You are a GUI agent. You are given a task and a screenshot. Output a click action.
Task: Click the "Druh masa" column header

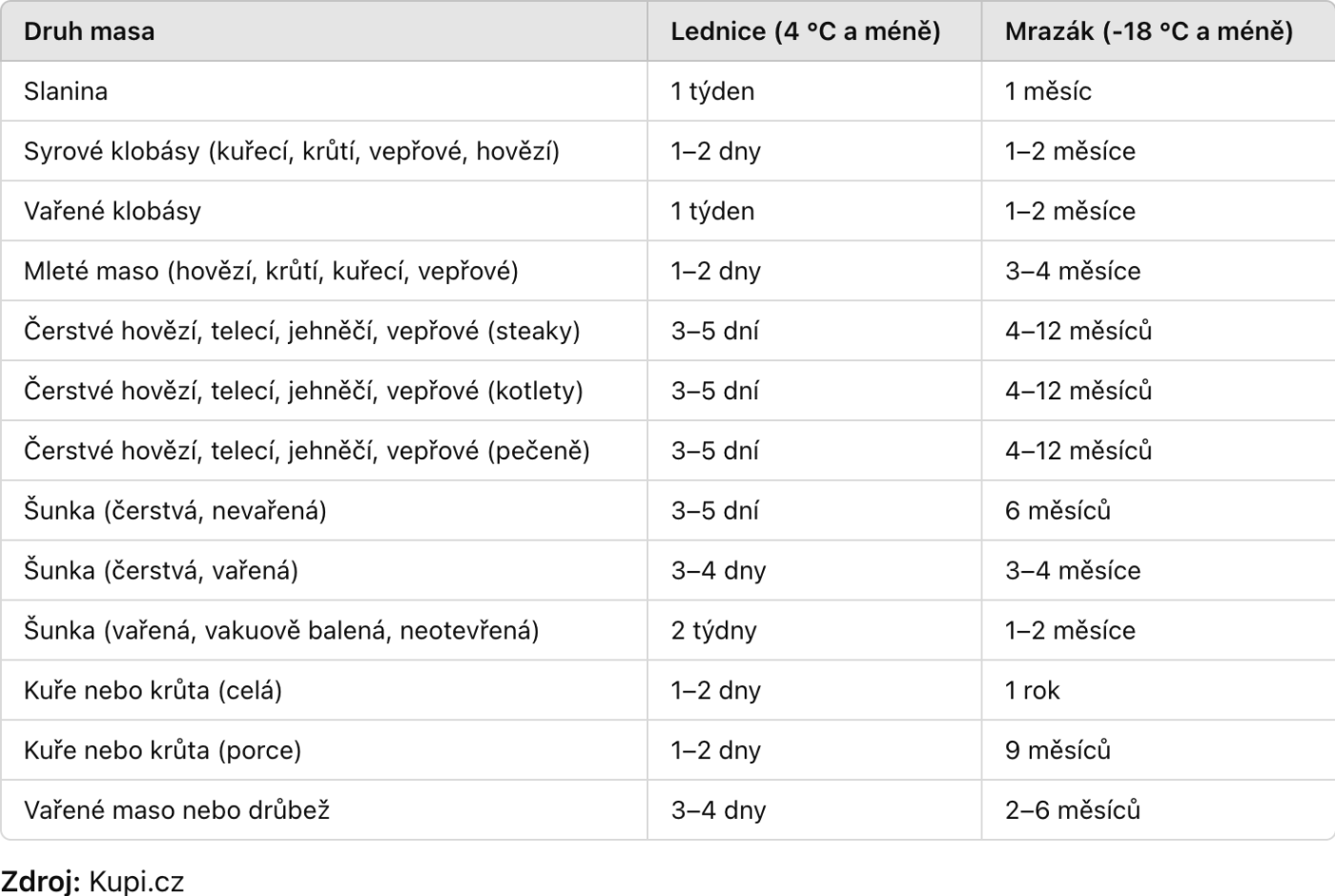(x=89, y=31)
